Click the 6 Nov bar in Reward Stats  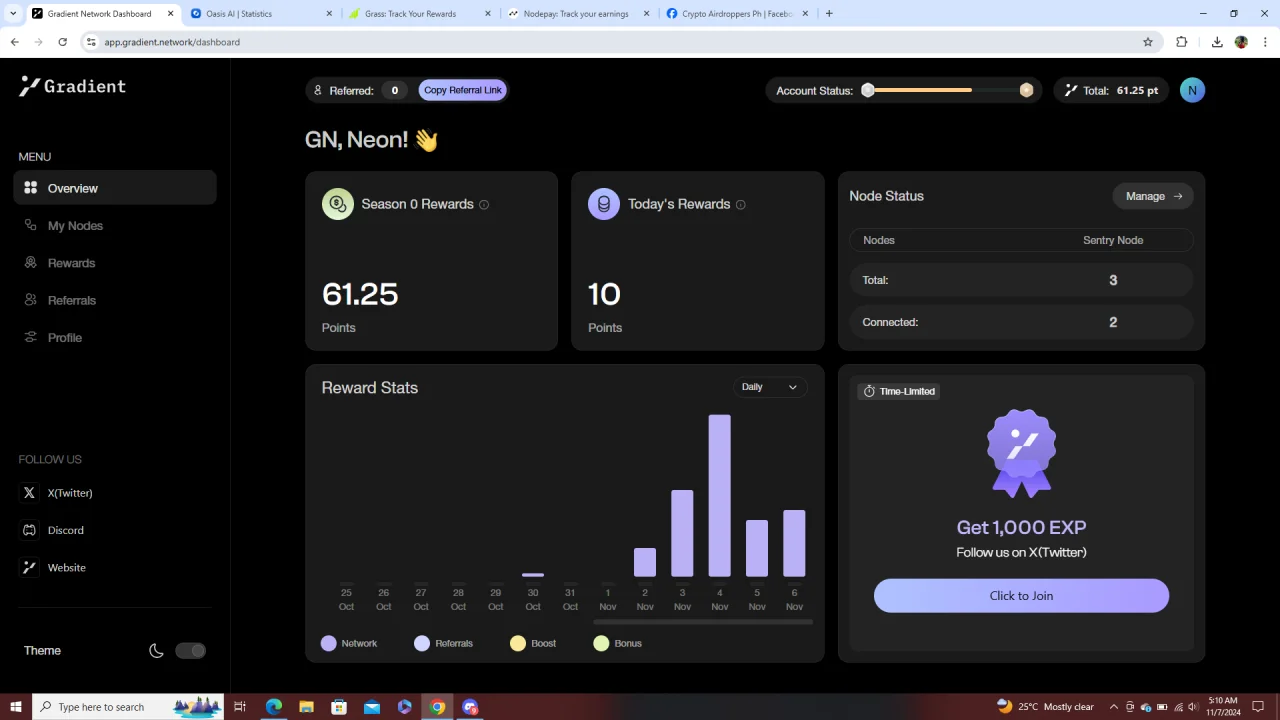794,544
